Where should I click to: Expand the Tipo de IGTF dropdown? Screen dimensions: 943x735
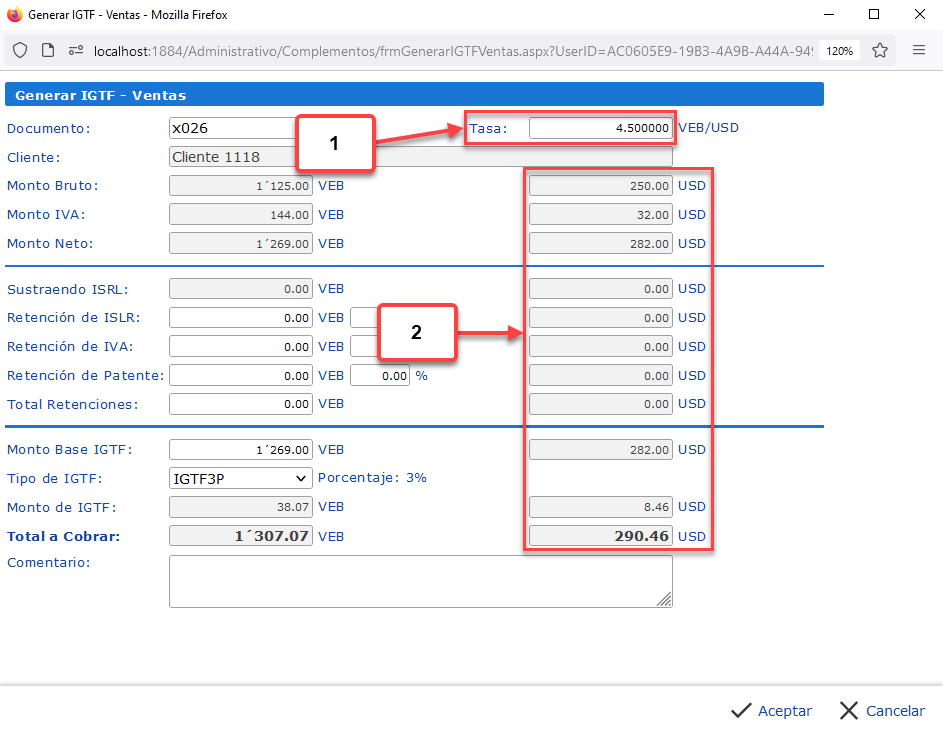click(241, 478)
